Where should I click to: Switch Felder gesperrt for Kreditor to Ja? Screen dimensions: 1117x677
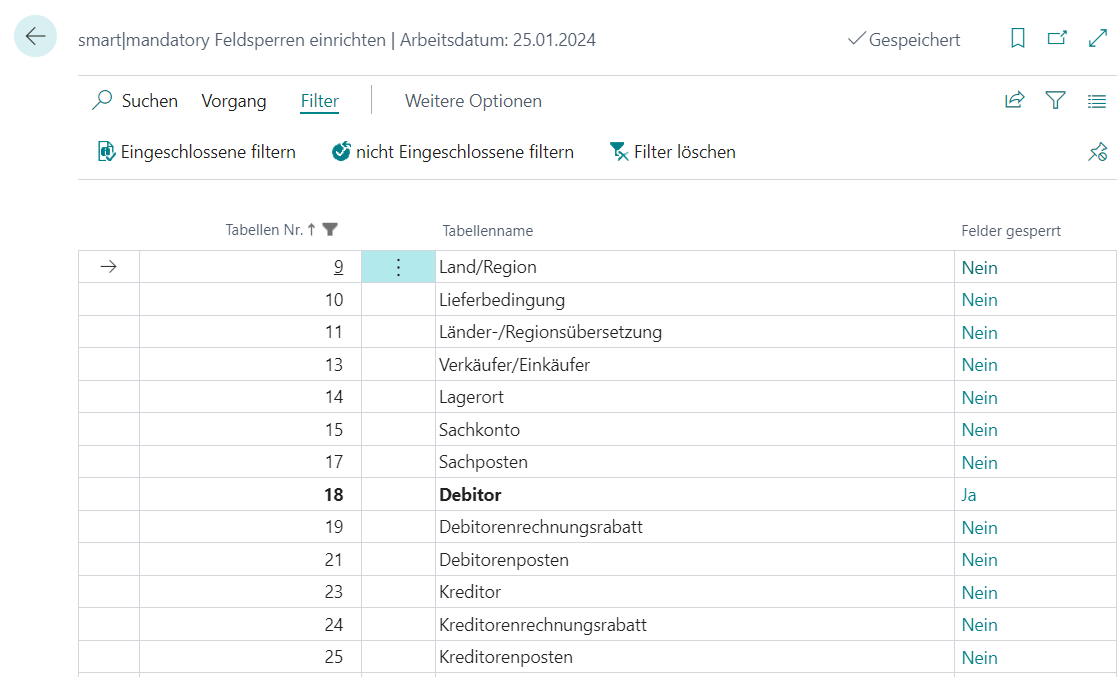(979, 592)
